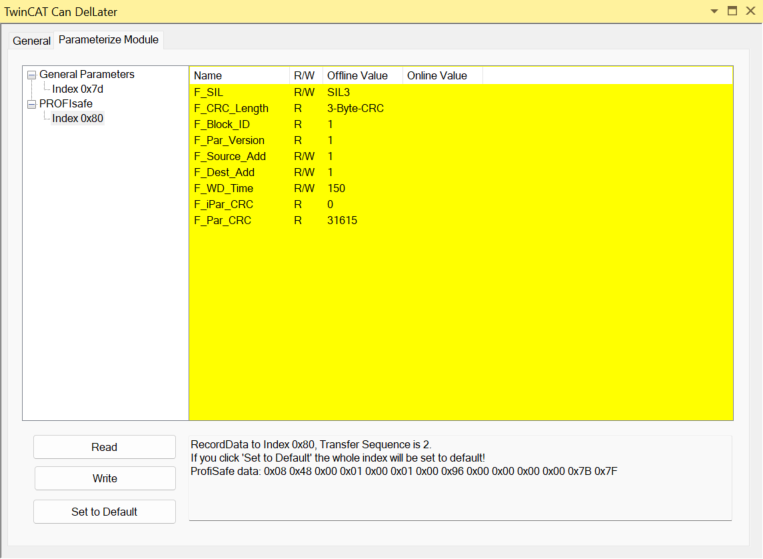Switch to the General tab
Viewport: 763px width, 559px height.
click(x=31, y=40)
